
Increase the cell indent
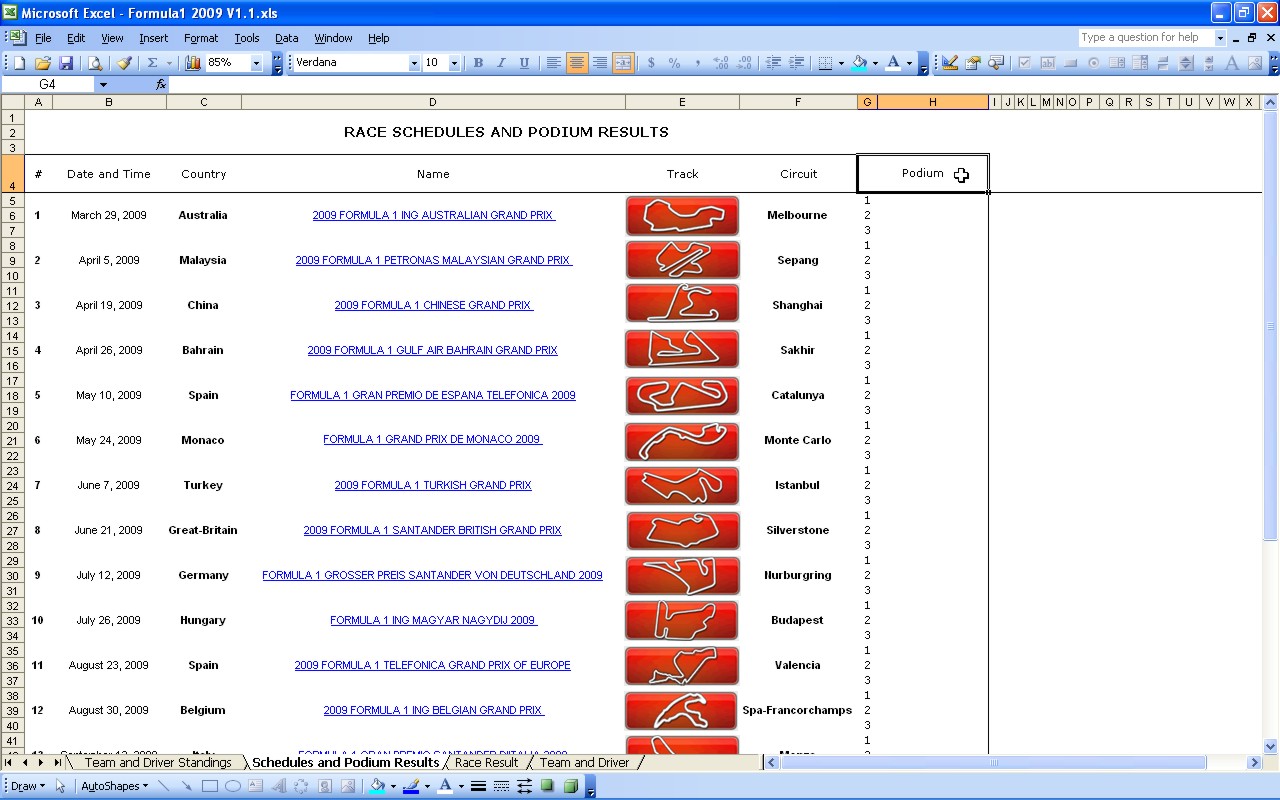coord(796,62)
